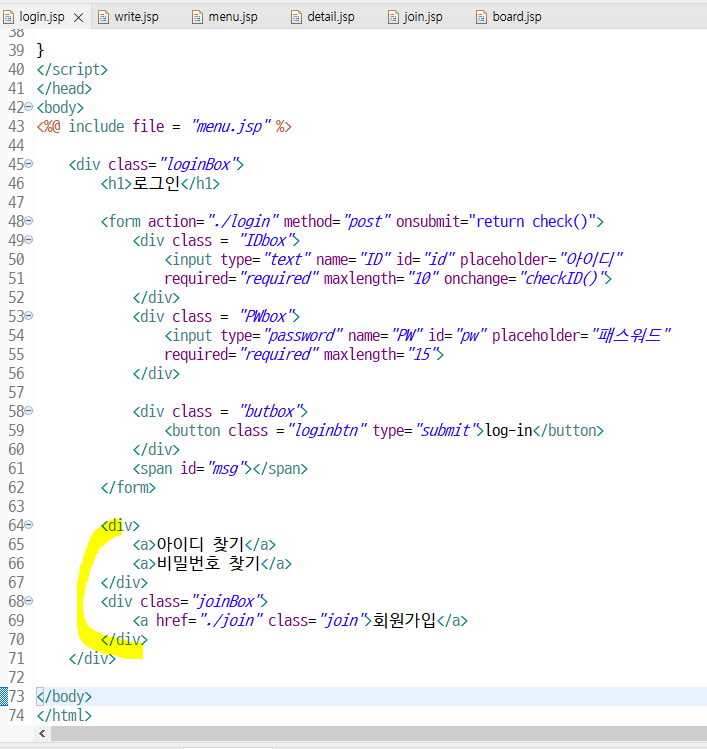This screenshot has width=707, height=749.
Task: Switch to the login.jsp editor tab
Action: [42, 17]
